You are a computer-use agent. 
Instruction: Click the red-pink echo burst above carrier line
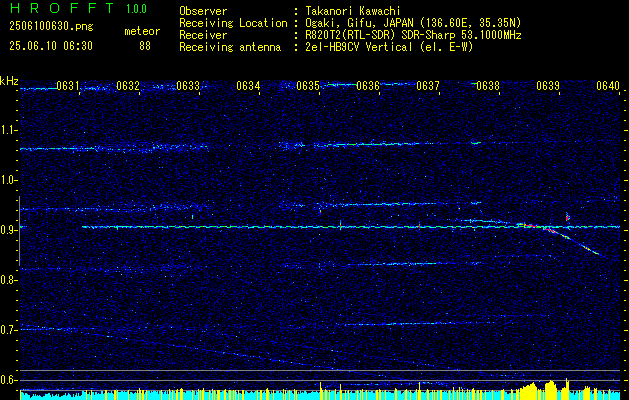pyautogui.click(x=567, y=217)
